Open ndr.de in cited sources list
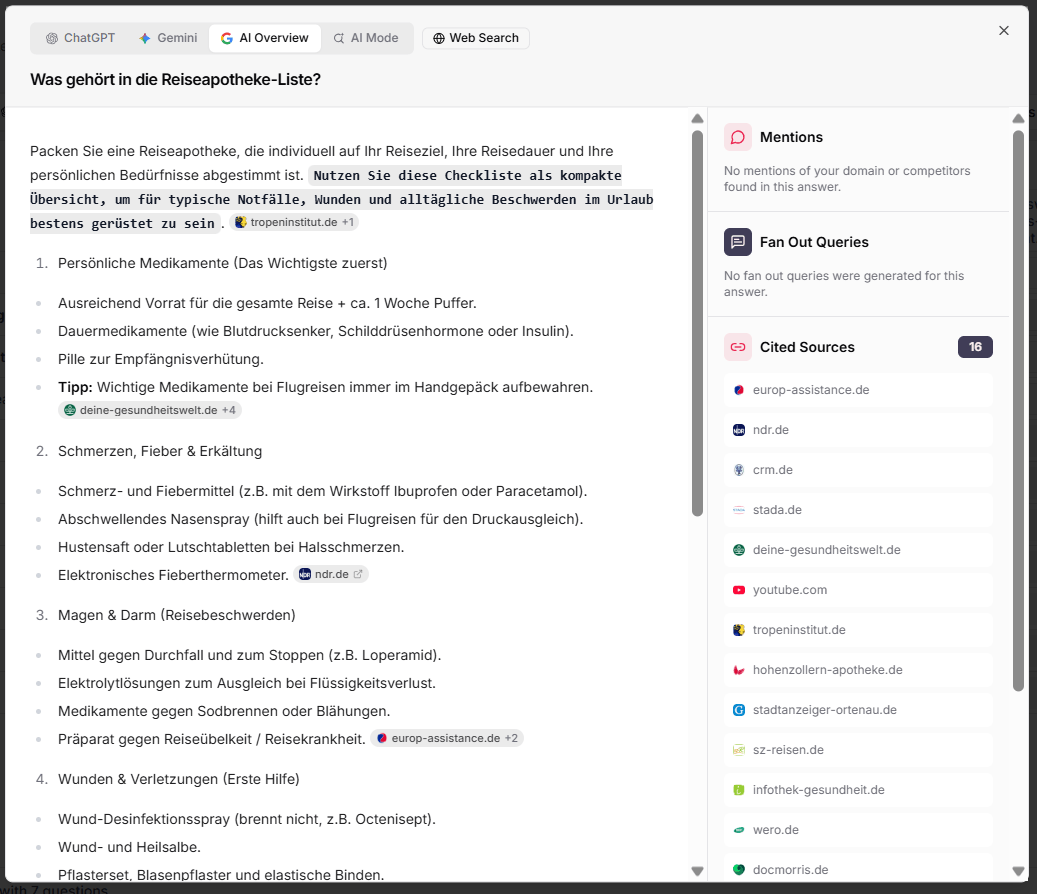 pyautogui.click(x=858, y=430)
